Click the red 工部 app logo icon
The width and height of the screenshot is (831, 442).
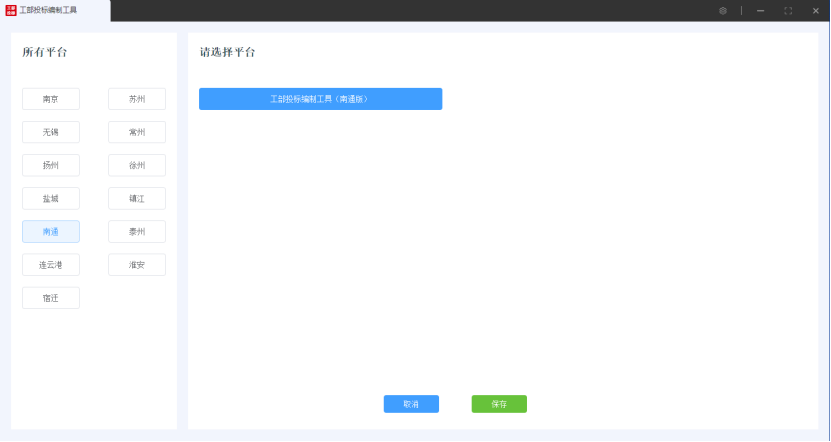[x=11, y=10]
